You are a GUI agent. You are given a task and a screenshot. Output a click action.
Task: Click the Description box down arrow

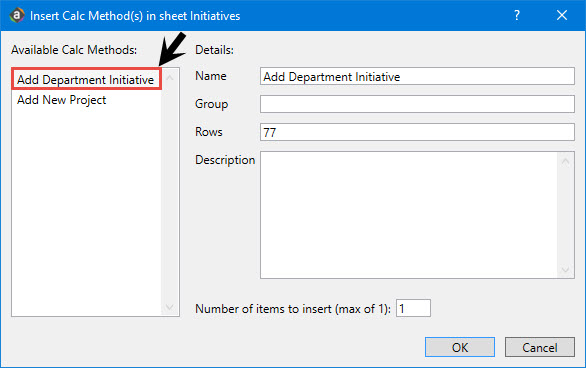click(565, 269)
